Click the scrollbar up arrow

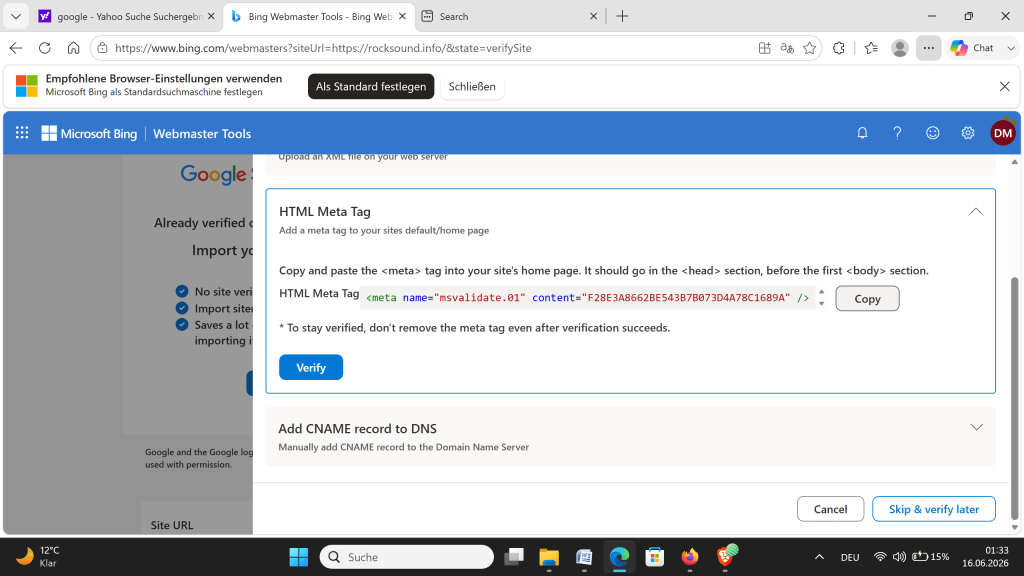click(1014, 161)
